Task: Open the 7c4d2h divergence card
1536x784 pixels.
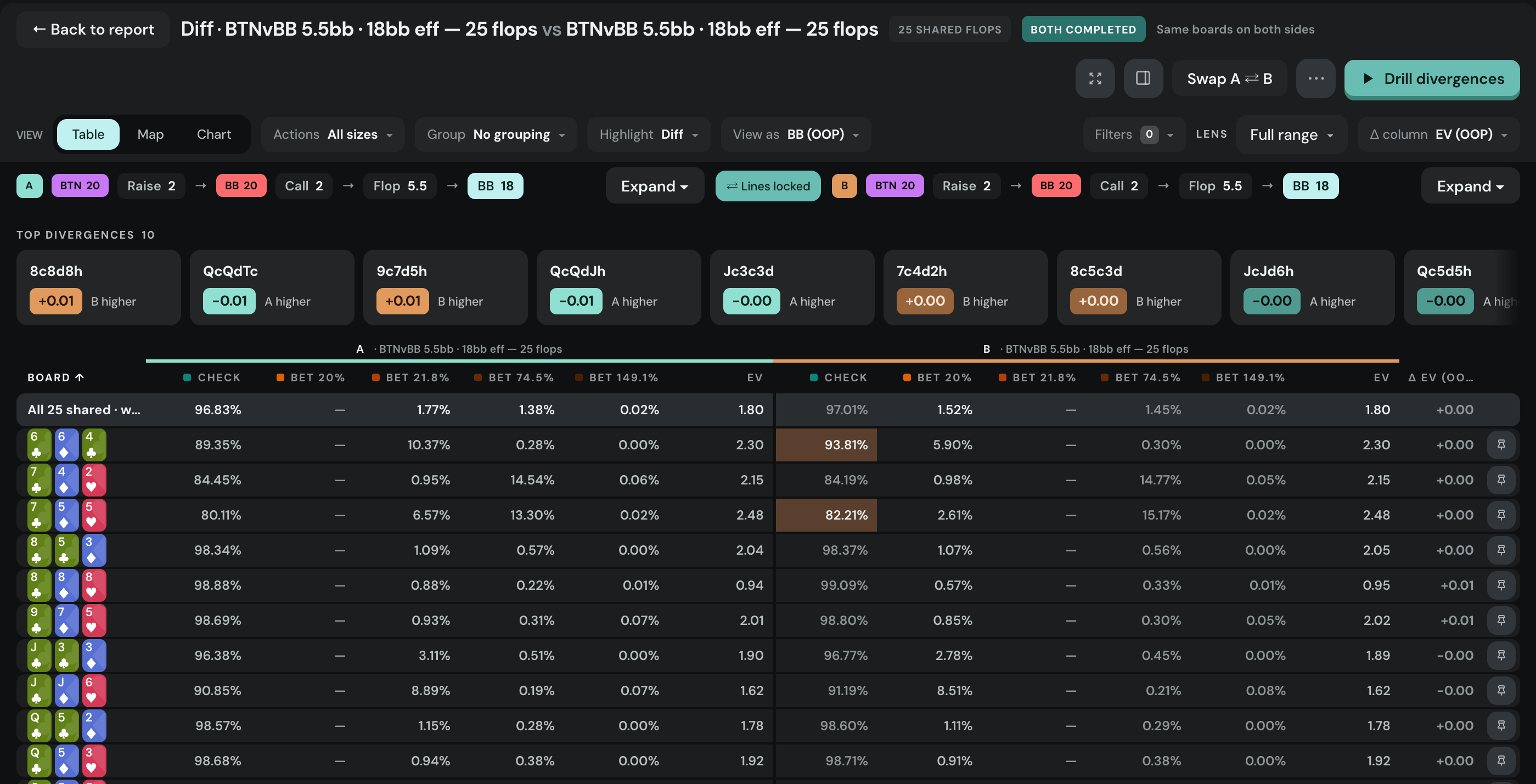Action: coord(966,287)
